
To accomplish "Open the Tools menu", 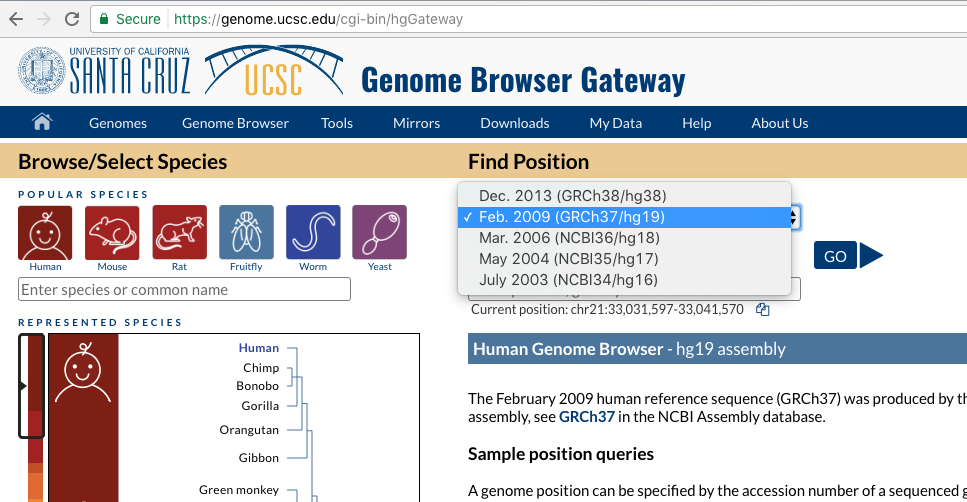I will pyautogui.click(x=337, y=123).
